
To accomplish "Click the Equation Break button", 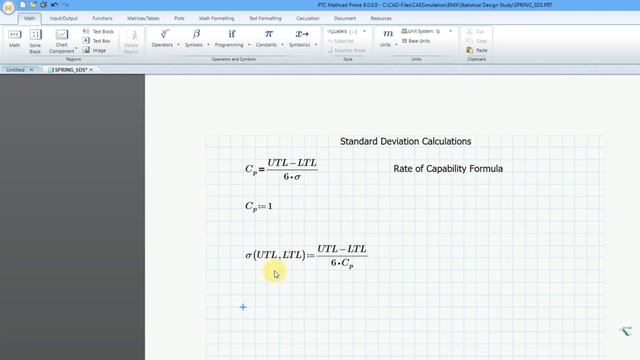I will click(x=347, y=50).
